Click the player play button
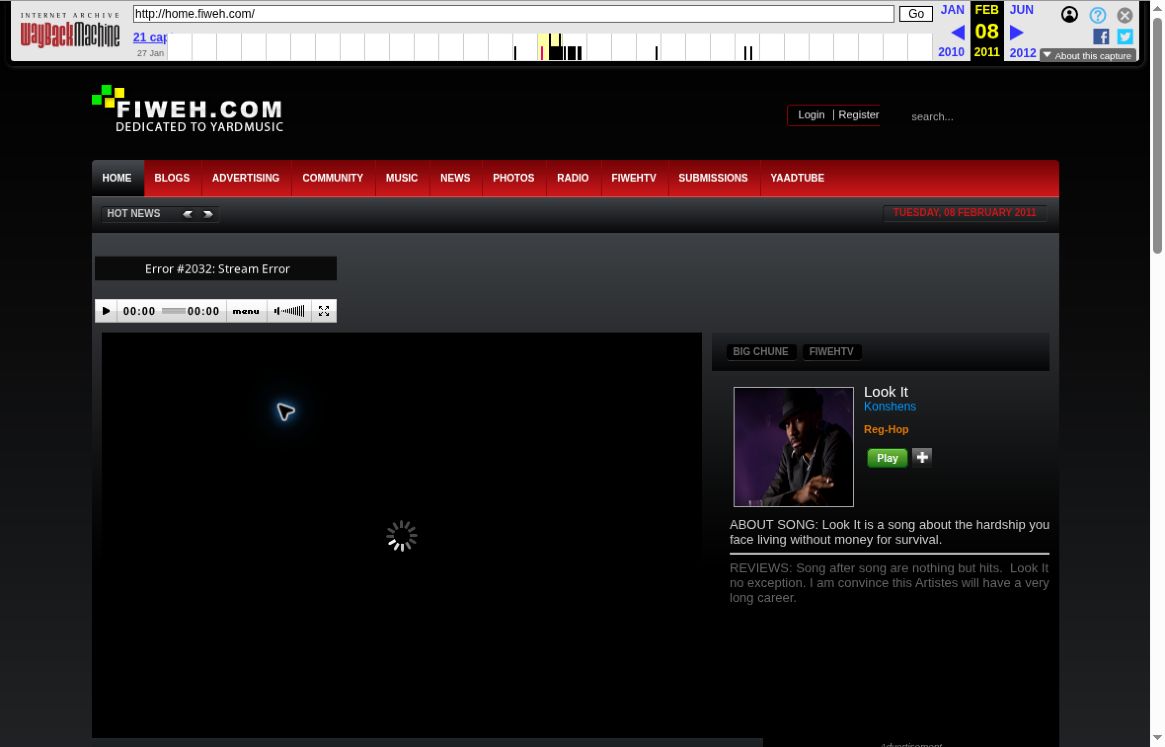Screen dimensions: 1165x747 point(106,311)
